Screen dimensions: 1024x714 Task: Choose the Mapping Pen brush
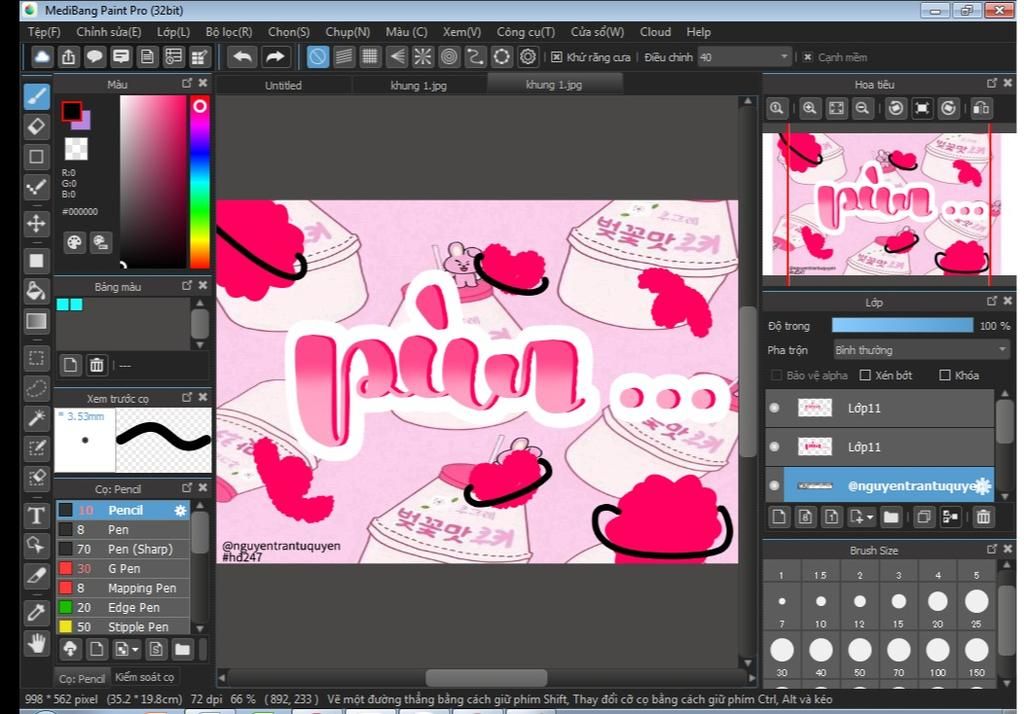tap(123, 588)
